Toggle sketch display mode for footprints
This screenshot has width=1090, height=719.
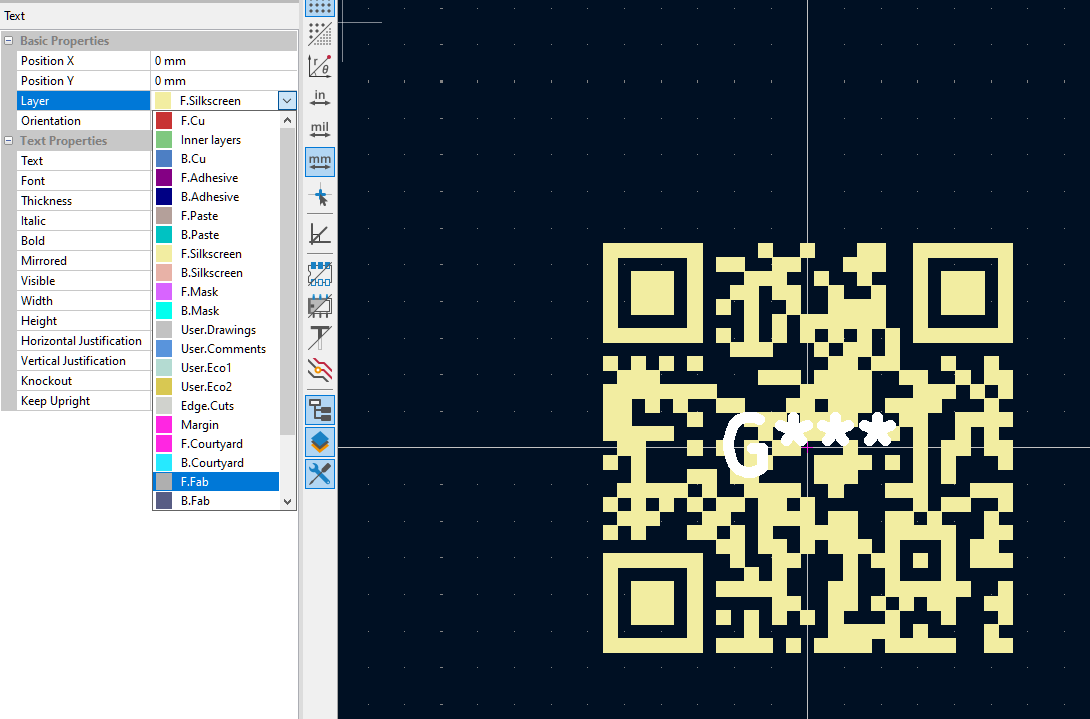click(x=320, y=305)
